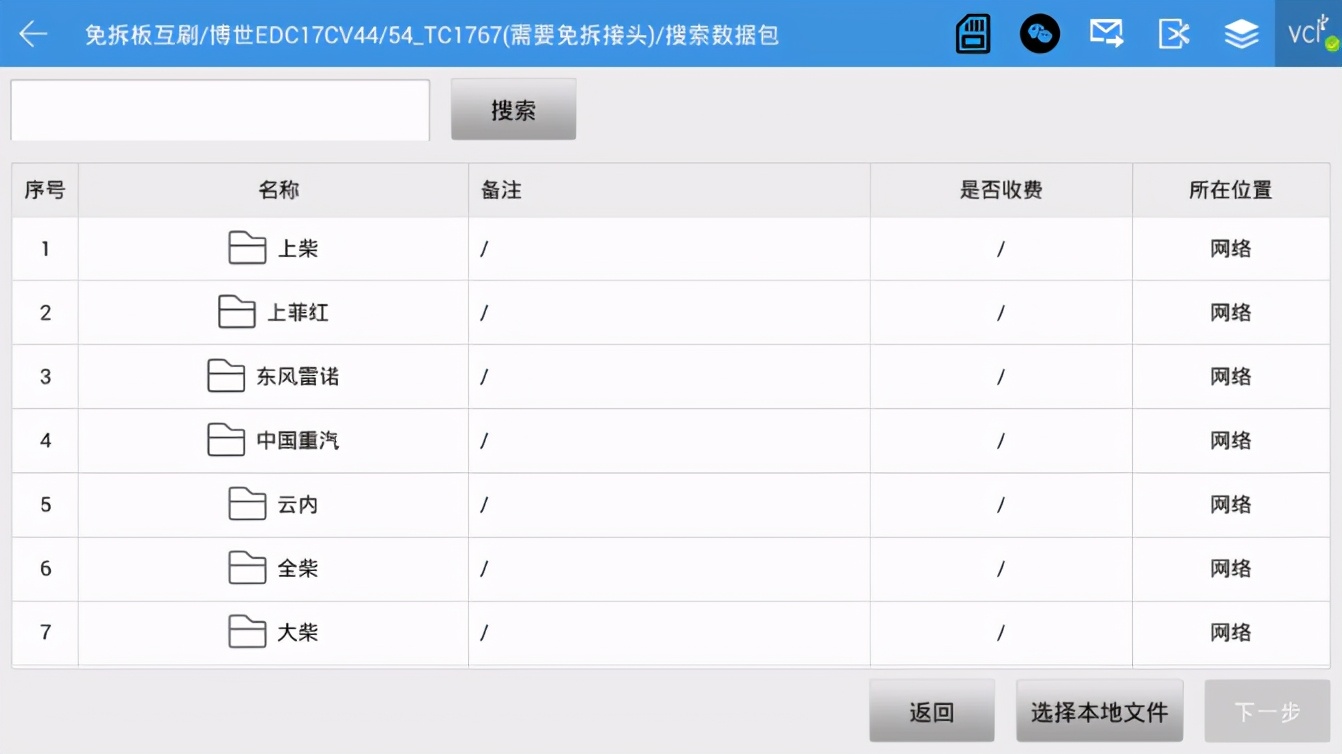The height and width of the screenshot is (754, 1342).
Task: Click the 网络 location in 大柴 row
Action: point(1231,633)
